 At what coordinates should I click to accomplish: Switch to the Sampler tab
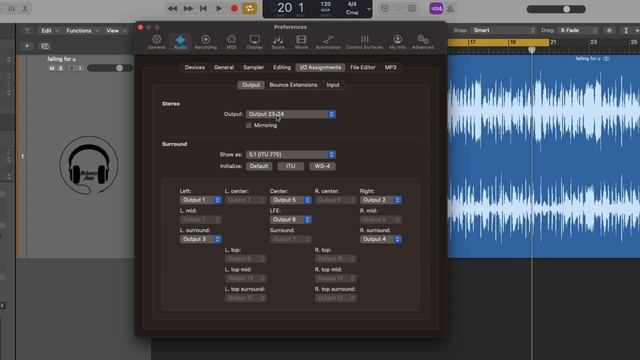253,67
